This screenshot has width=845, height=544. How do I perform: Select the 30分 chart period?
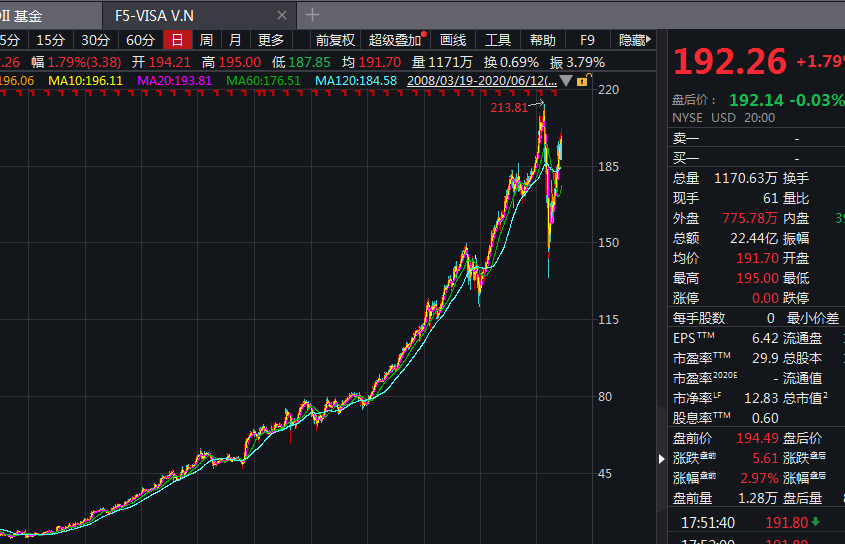click(95, 40)
